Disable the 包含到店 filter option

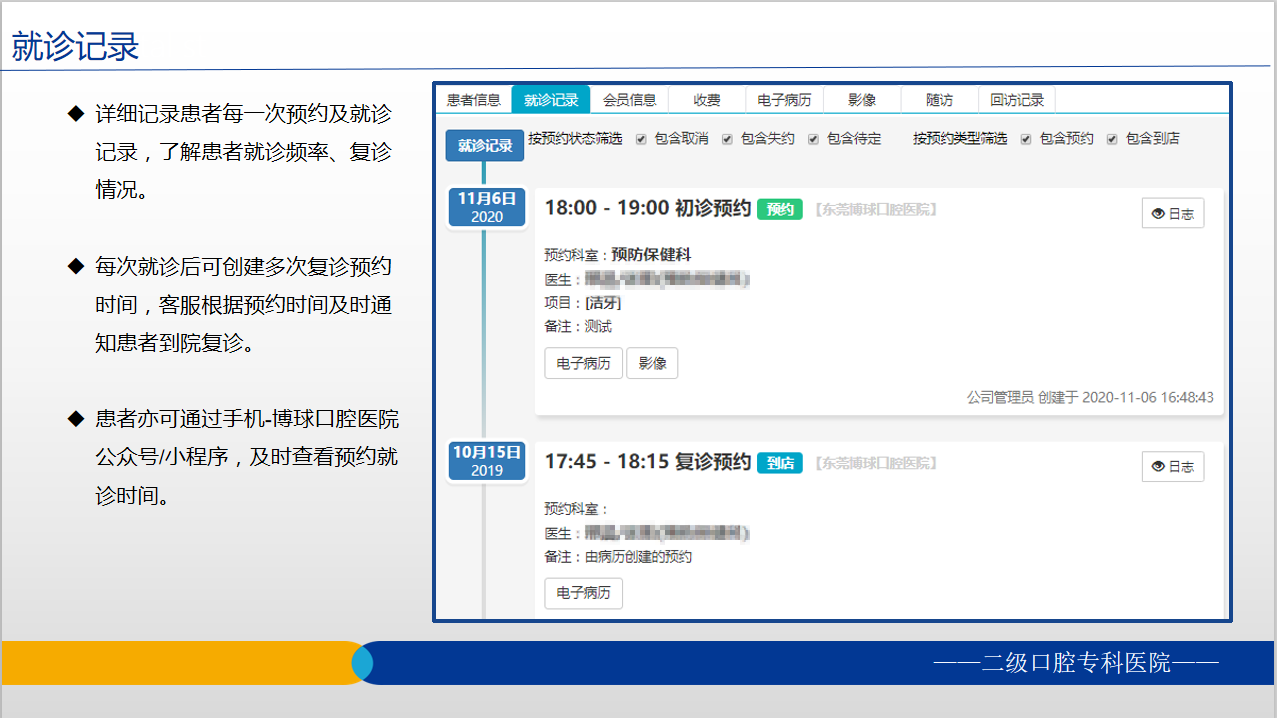[x=1112, y=138]
